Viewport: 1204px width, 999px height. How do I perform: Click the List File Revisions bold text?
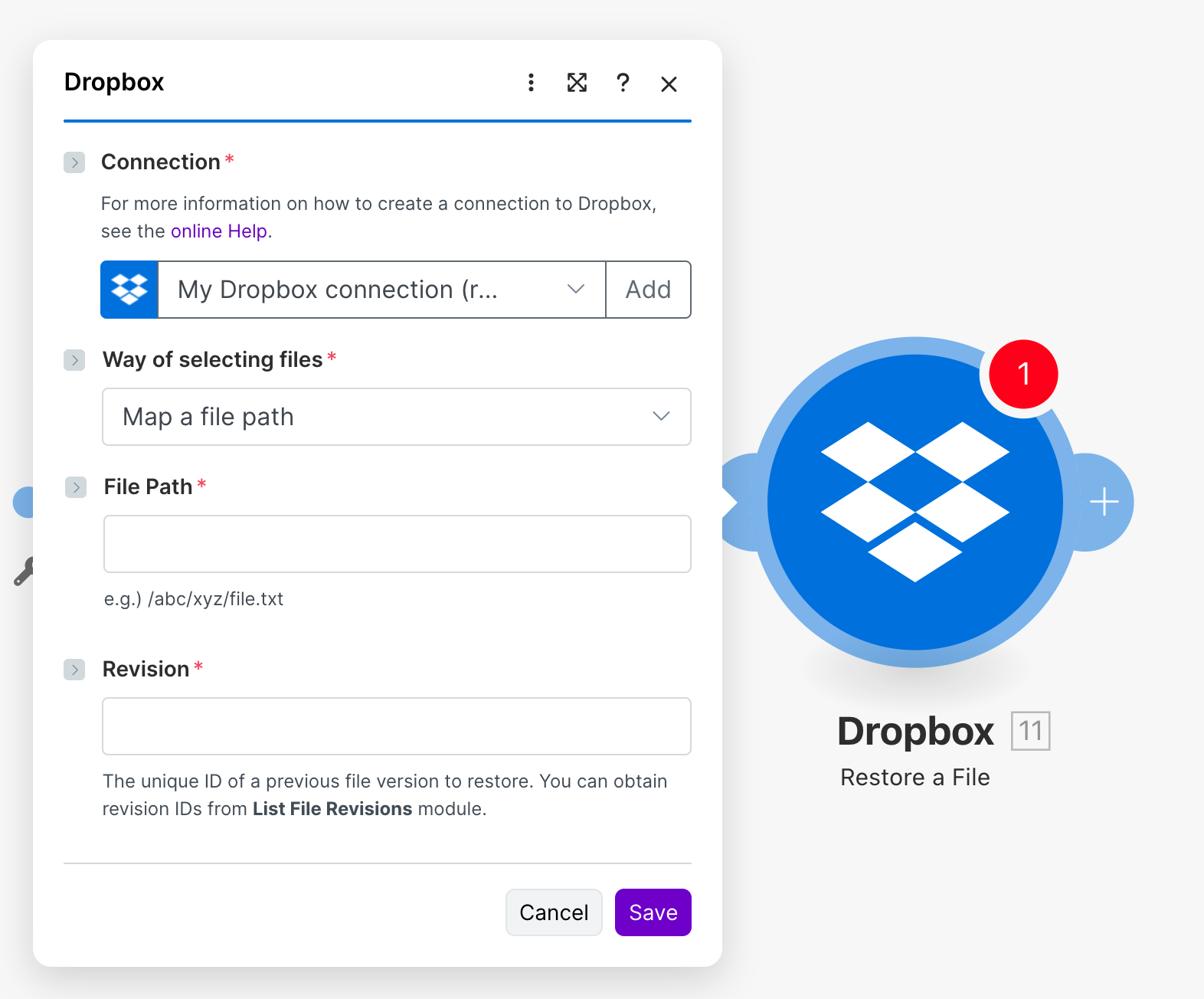pos(332,809)
